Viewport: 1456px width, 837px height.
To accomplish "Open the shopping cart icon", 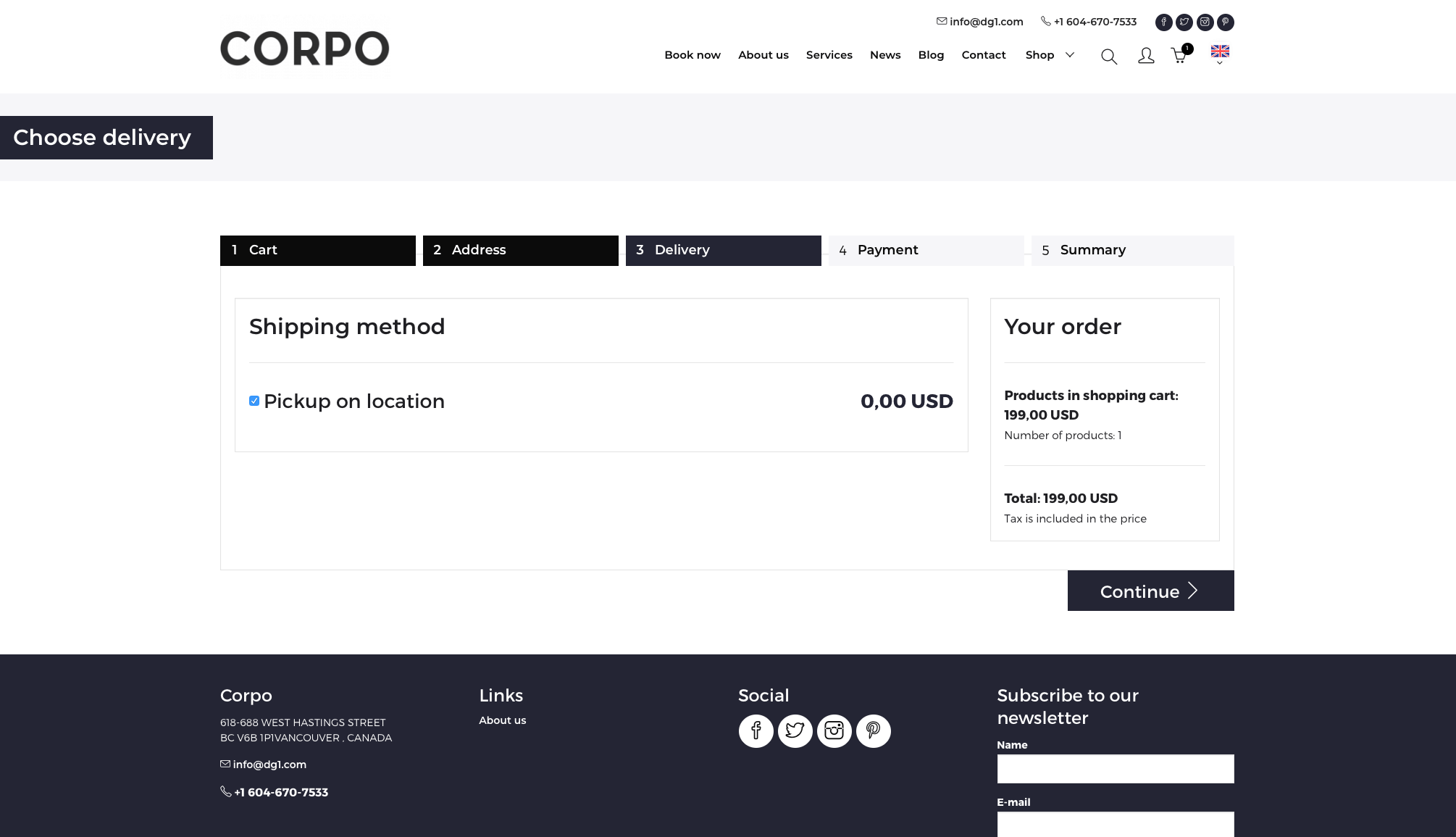I will click(1181, 54).
